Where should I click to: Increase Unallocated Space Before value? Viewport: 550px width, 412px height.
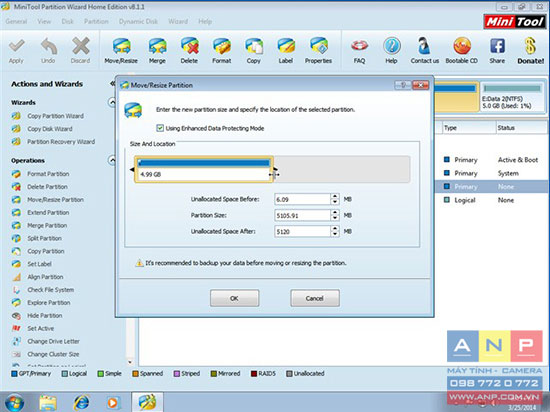[x=335, y=197]
